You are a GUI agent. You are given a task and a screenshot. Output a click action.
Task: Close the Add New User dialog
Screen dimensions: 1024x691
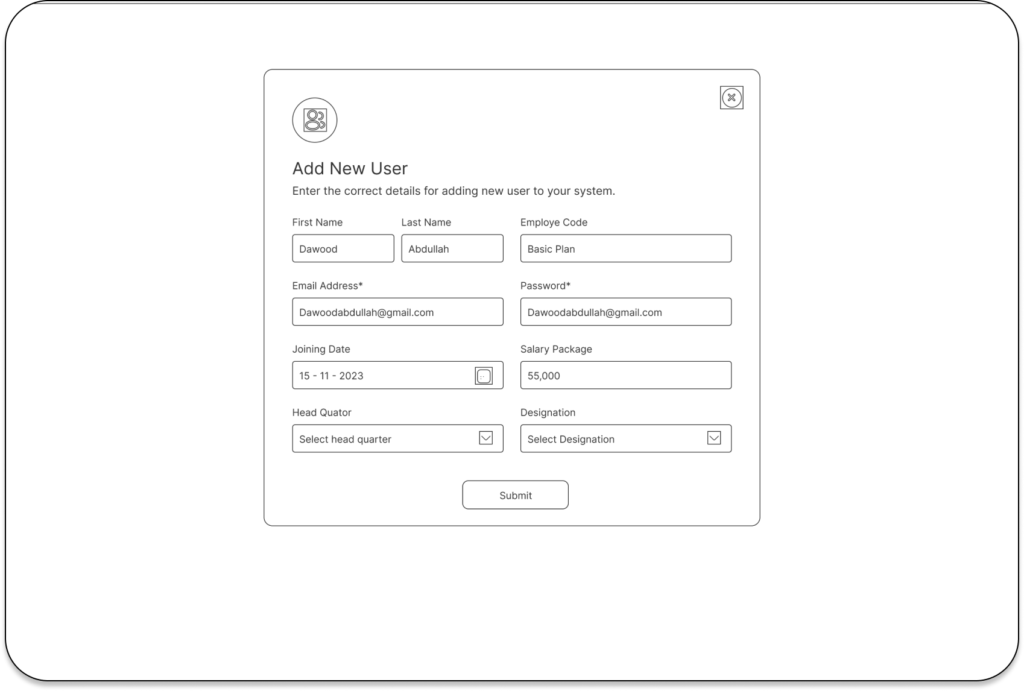[731, 98]
